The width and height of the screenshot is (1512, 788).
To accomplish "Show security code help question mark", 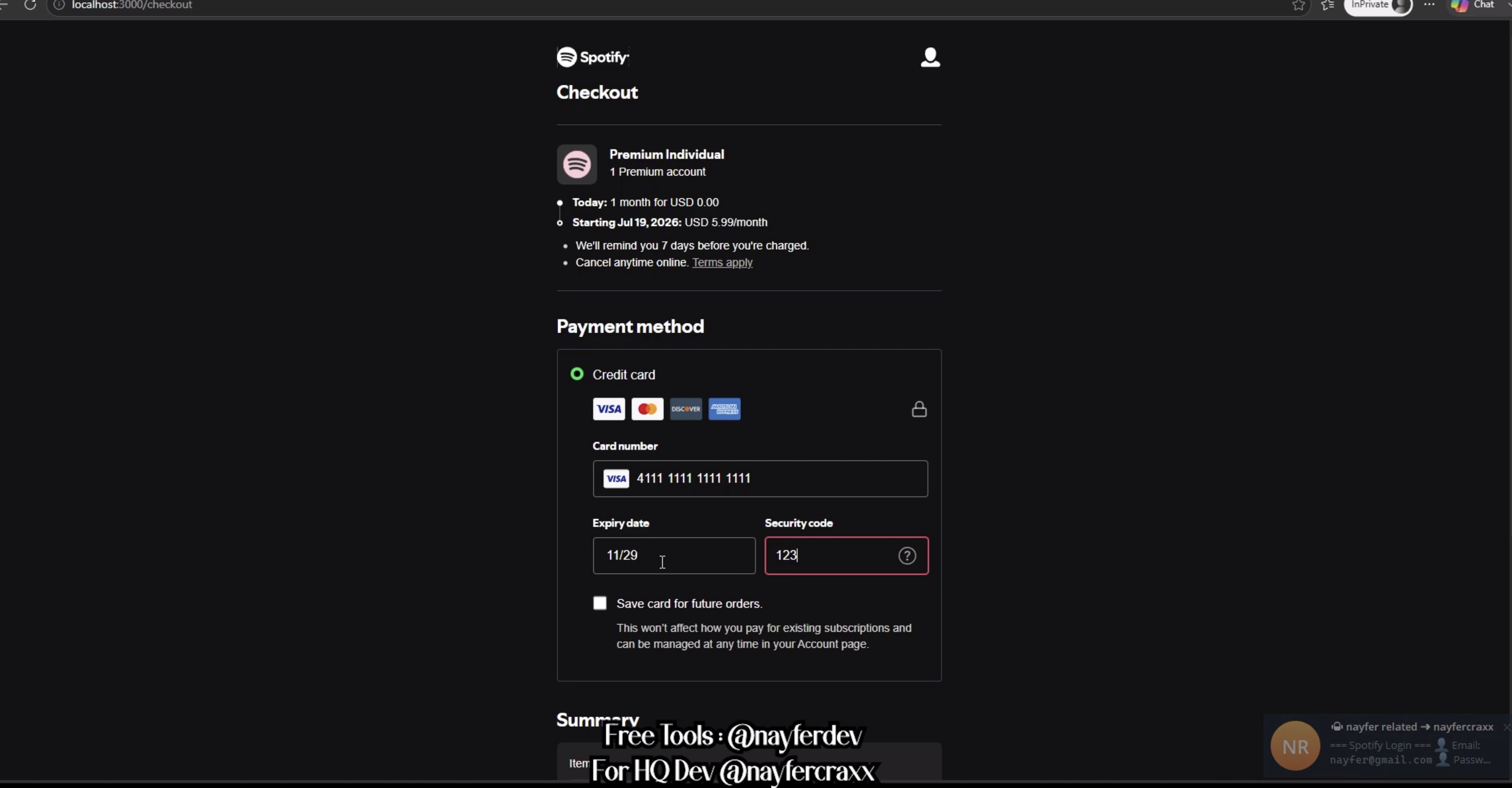I will pyautogui.click(x=907, y=556).
